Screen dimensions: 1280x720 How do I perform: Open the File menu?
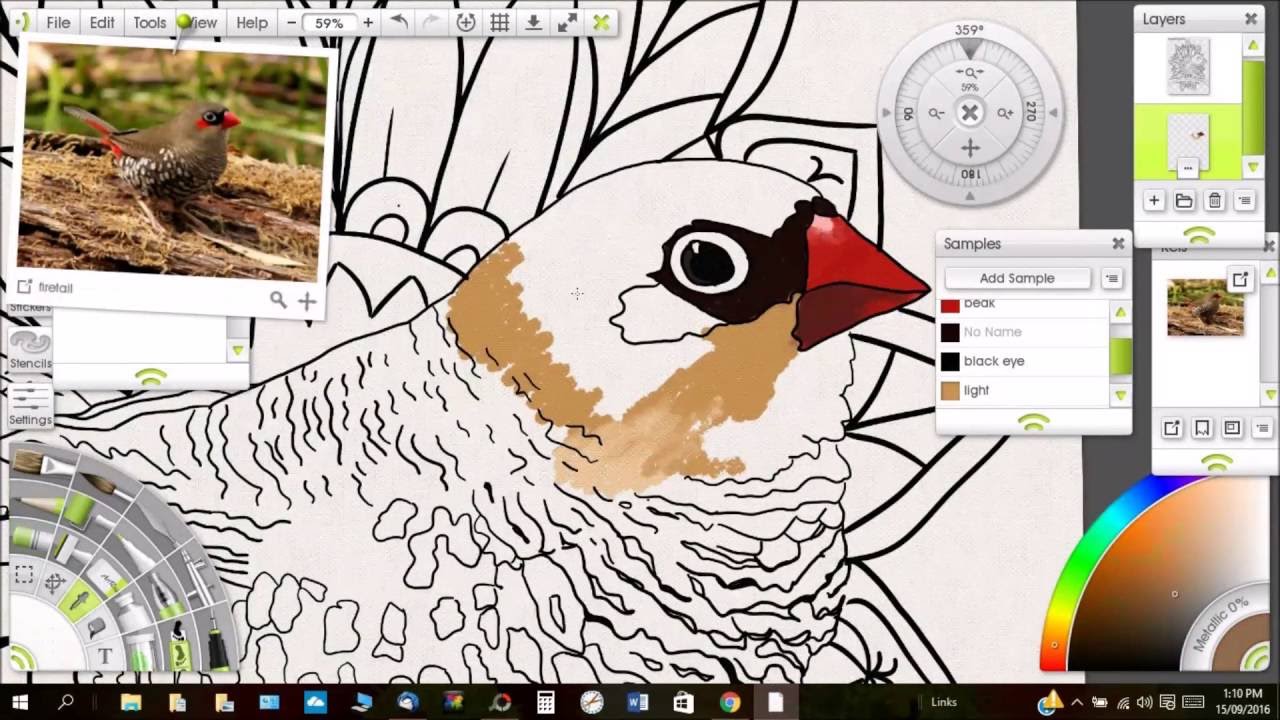tap(58, 22)
